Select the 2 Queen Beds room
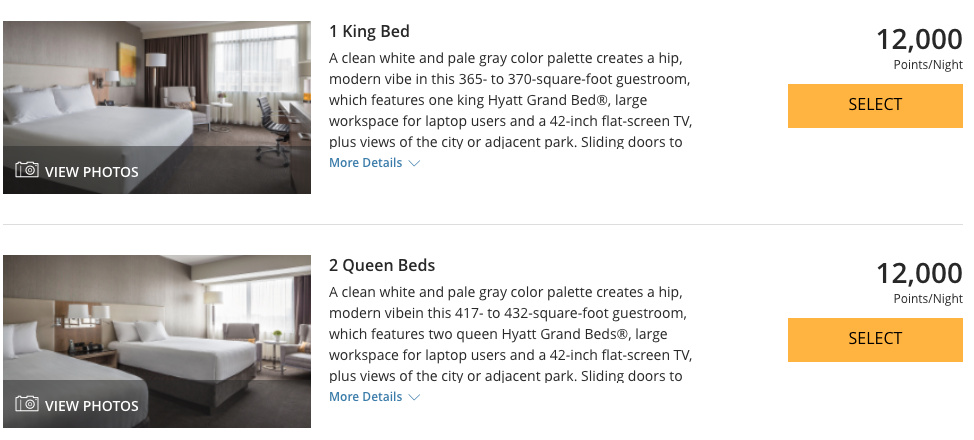 tap(875, 339)
